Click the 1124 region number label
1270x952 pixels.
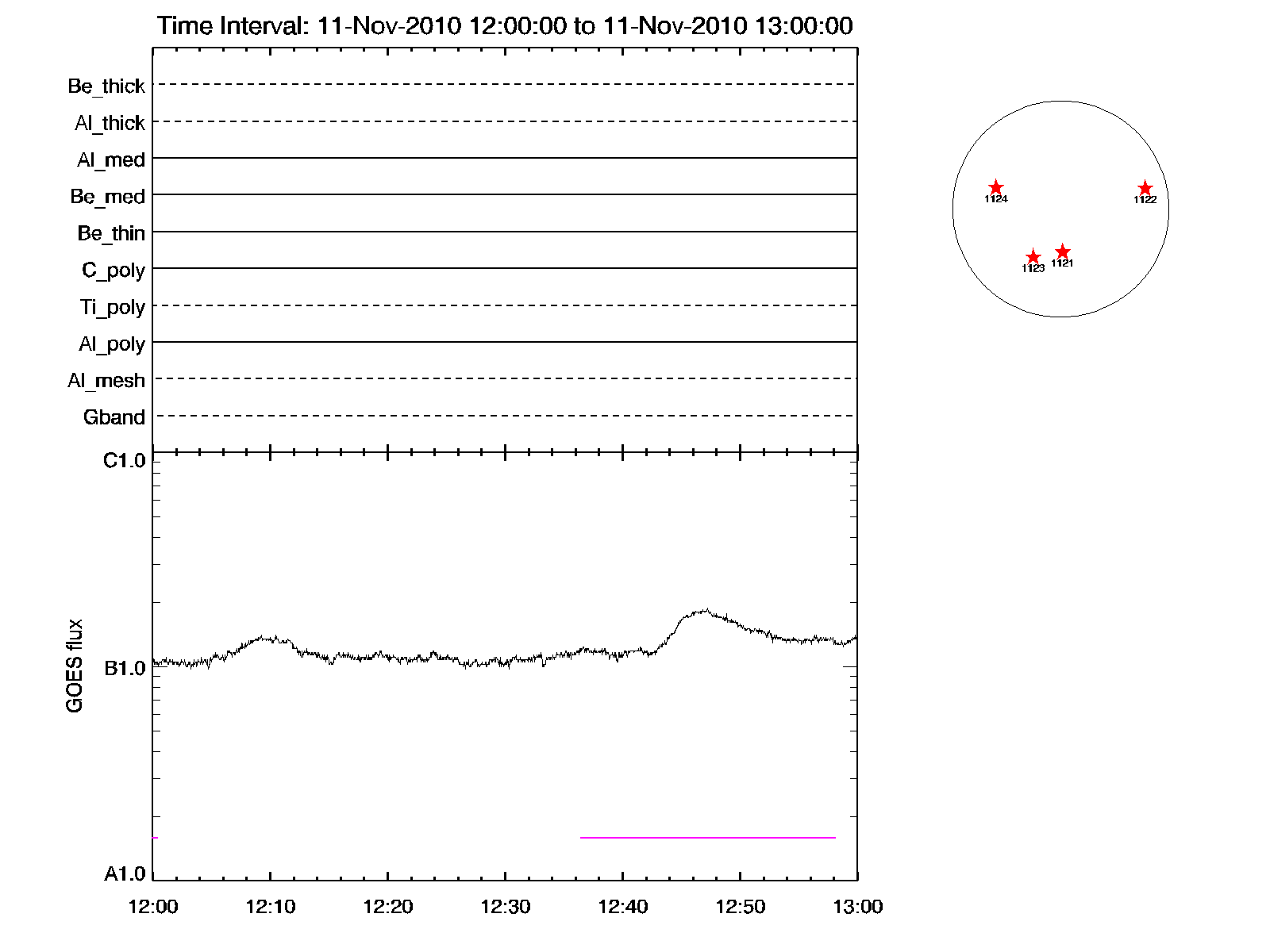point(996,199)
